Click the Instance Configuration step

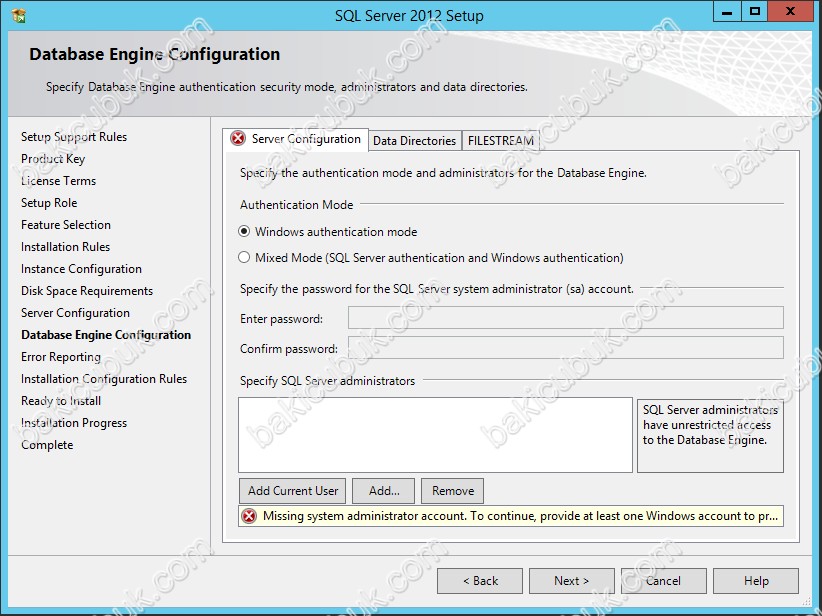pos(81,269)
